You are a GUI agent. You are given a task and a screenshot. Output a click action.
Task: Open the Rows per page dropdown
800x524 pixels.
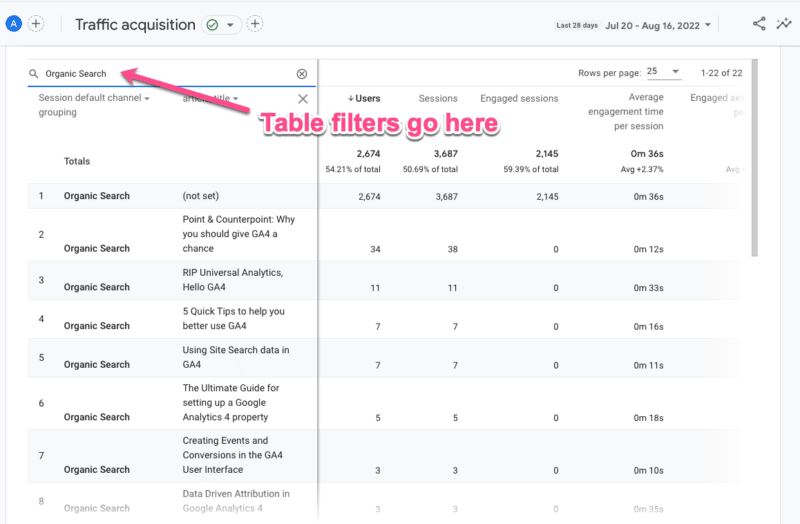(663, 72)
